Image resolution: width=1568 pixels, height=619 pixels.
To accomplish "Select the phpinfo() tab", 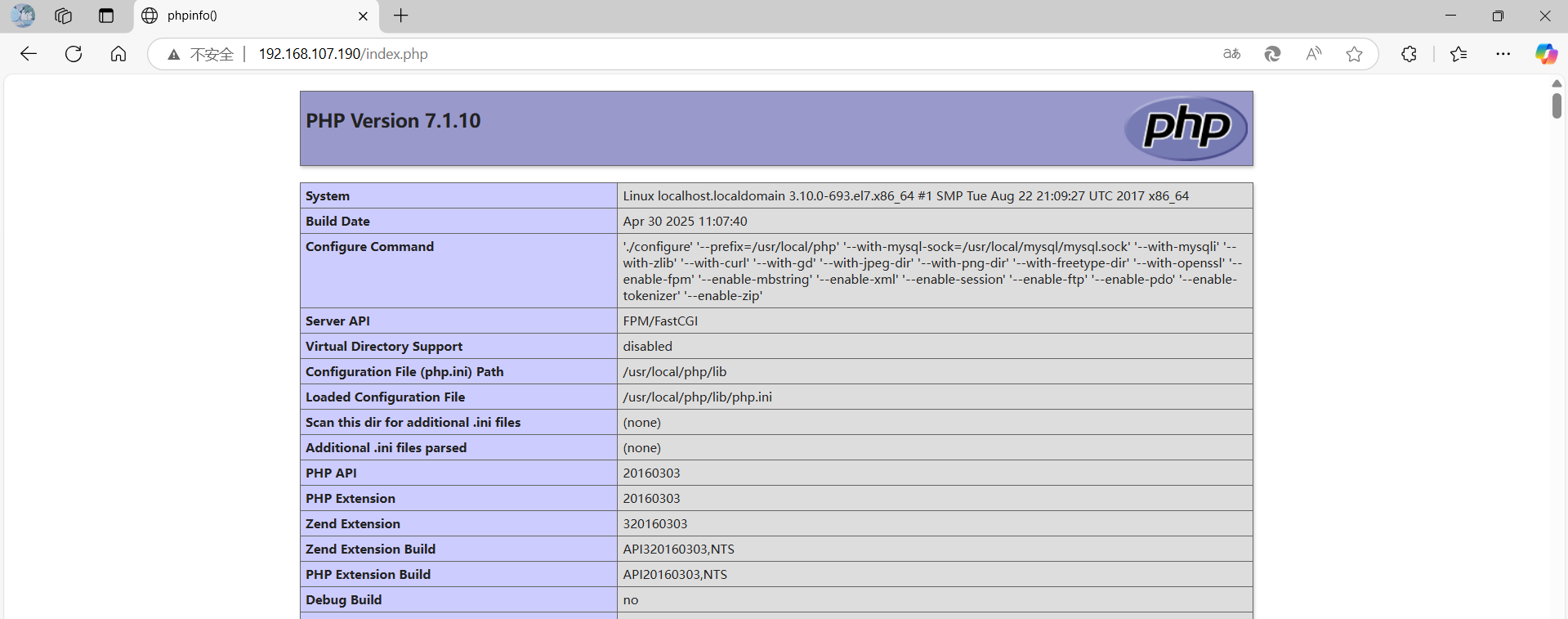I will 255,16.
